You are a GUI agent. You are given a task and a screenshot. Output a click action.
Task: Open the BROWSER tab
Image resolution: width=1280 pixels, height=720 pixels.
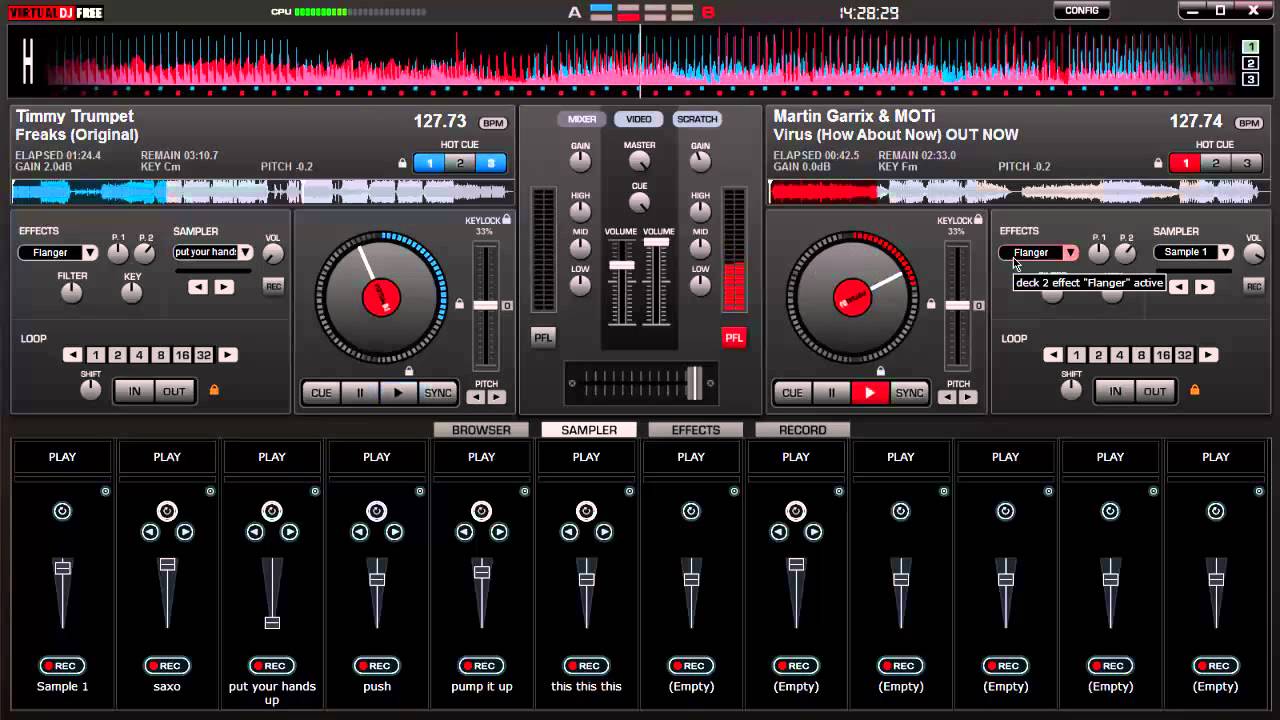pos(481,430)
